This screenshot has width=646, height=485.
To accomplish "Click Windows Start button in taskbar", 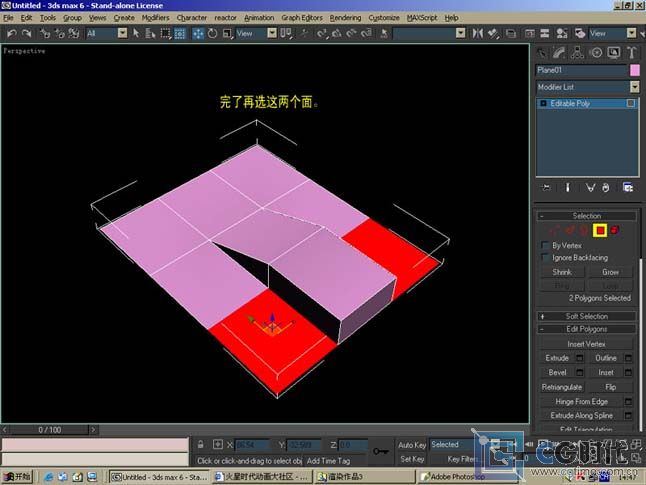I will (x=17, y=477).
